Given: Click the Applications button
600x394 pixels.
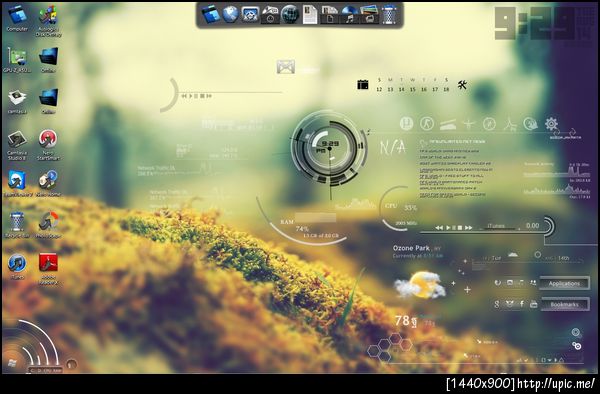Looking at the screenshot, I should pyautogui.click(x=564, y=283).
